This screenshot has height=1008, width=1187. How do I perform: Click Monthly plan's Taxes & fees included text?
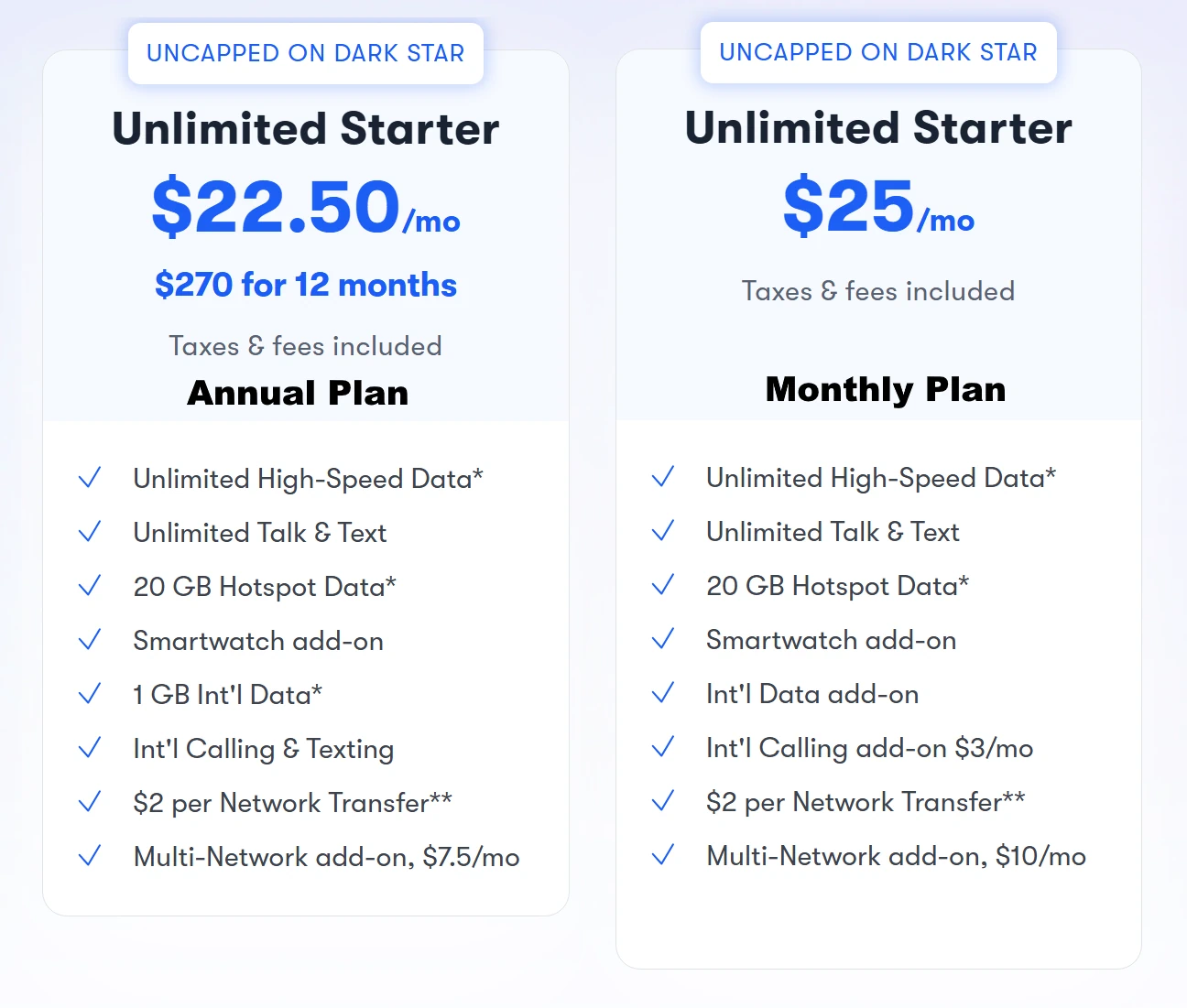(878, 291)
